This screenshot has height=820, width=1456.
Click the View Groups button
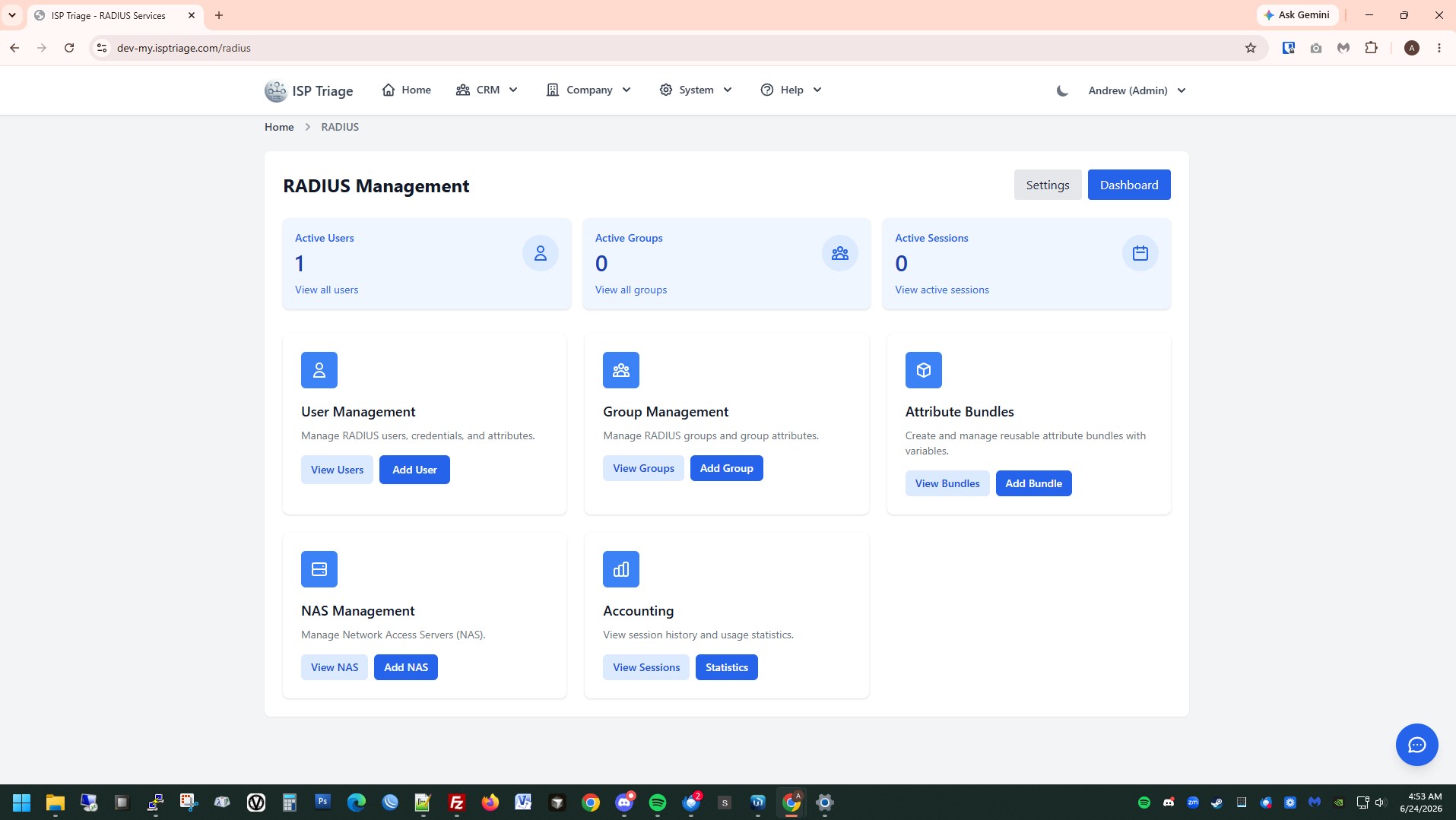pyautogui.click(x=644, y=468)
